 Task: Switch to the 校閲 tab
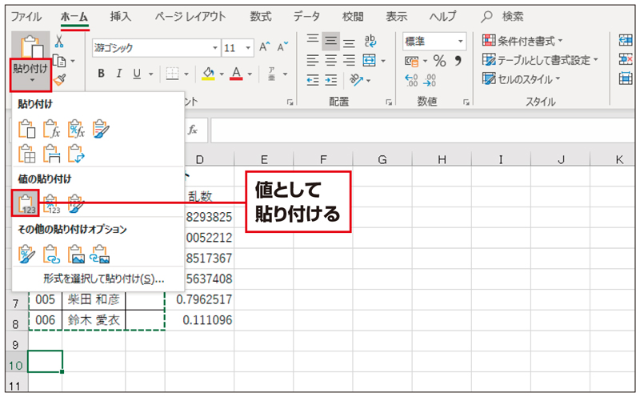click(x=353, y=16)
